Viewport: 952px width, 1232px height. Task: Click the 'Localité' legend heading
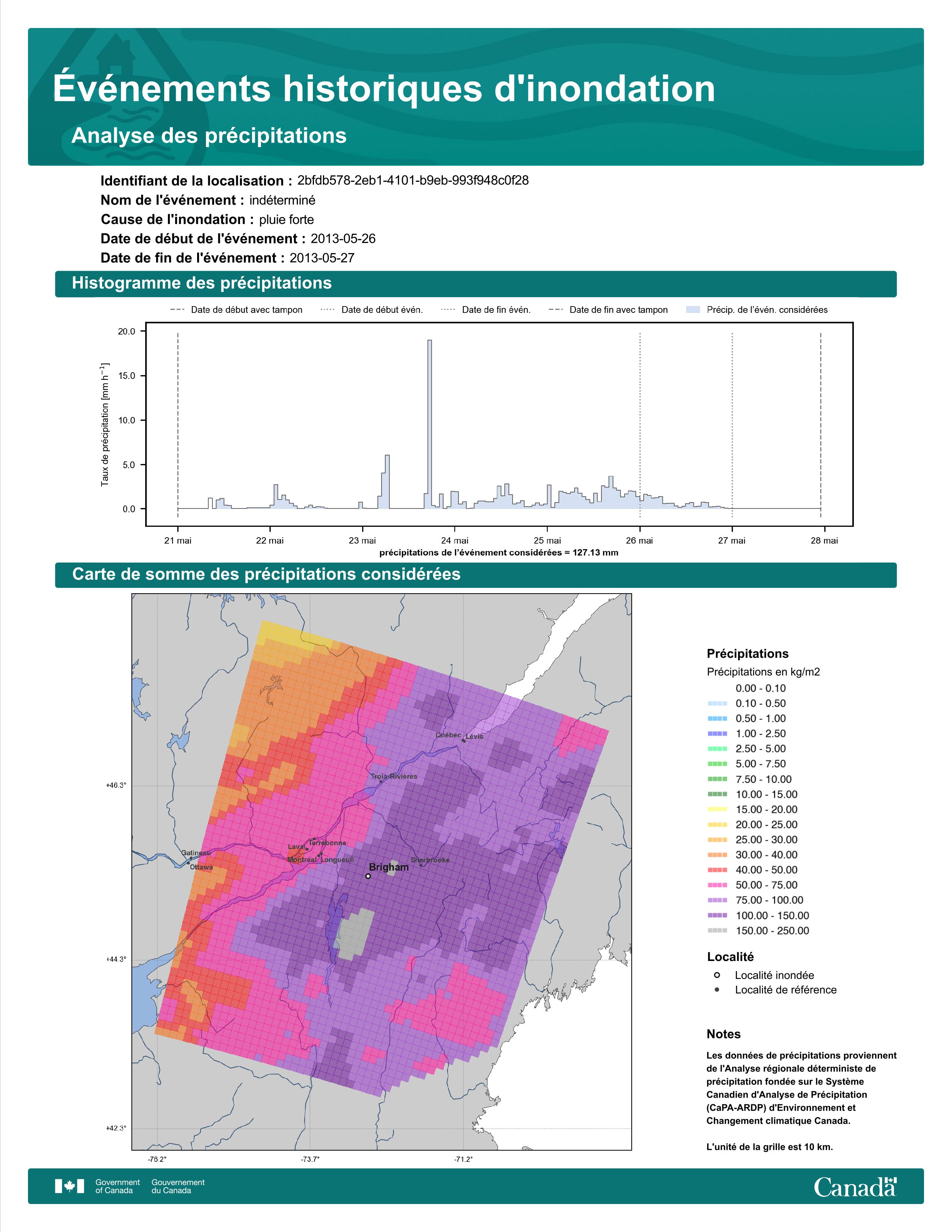coord(730,957)
